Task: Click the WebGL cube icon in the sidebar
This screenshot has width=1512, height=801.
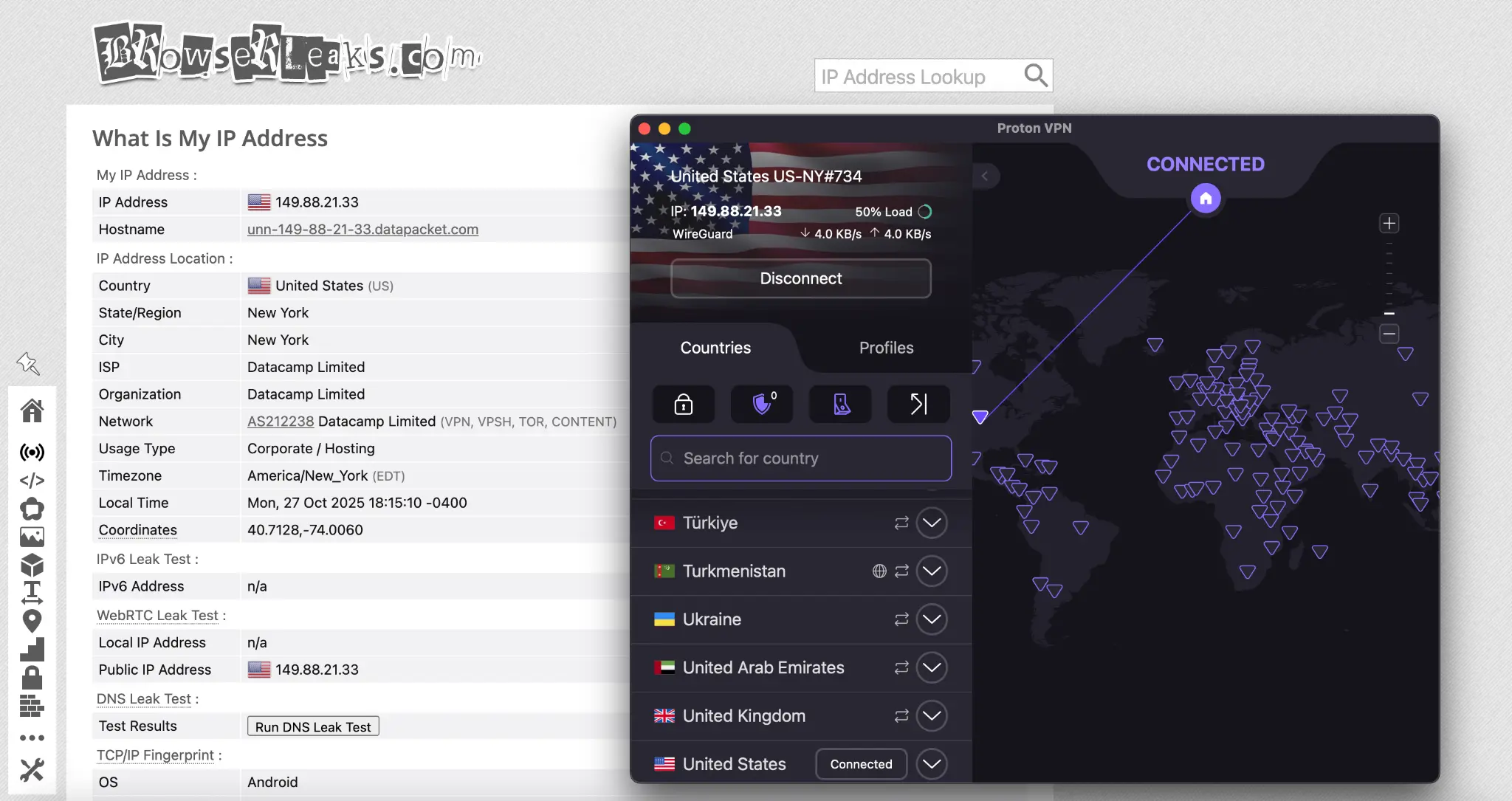Action: click(32, 565)
